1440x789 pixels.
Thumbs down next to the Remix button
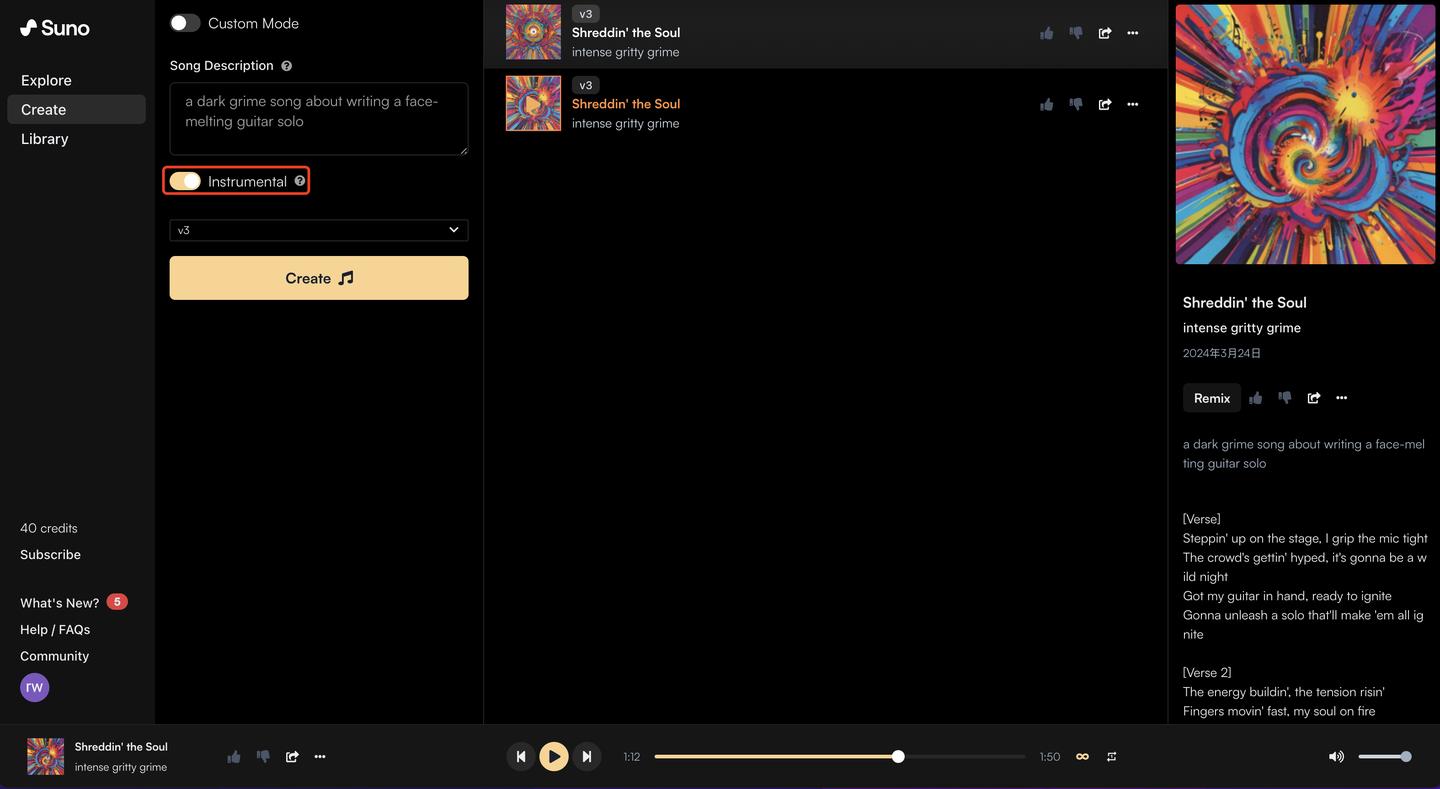pos(1285,398)
